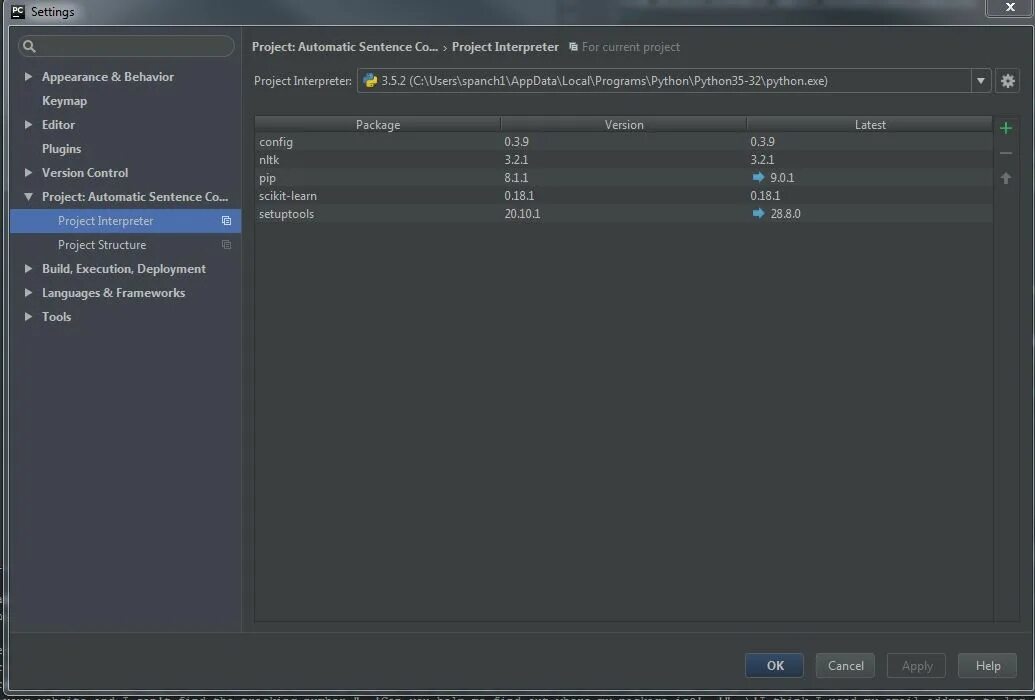Click the OK button
Viewport: 1035px width, 700px height.
tap(774, 666)
